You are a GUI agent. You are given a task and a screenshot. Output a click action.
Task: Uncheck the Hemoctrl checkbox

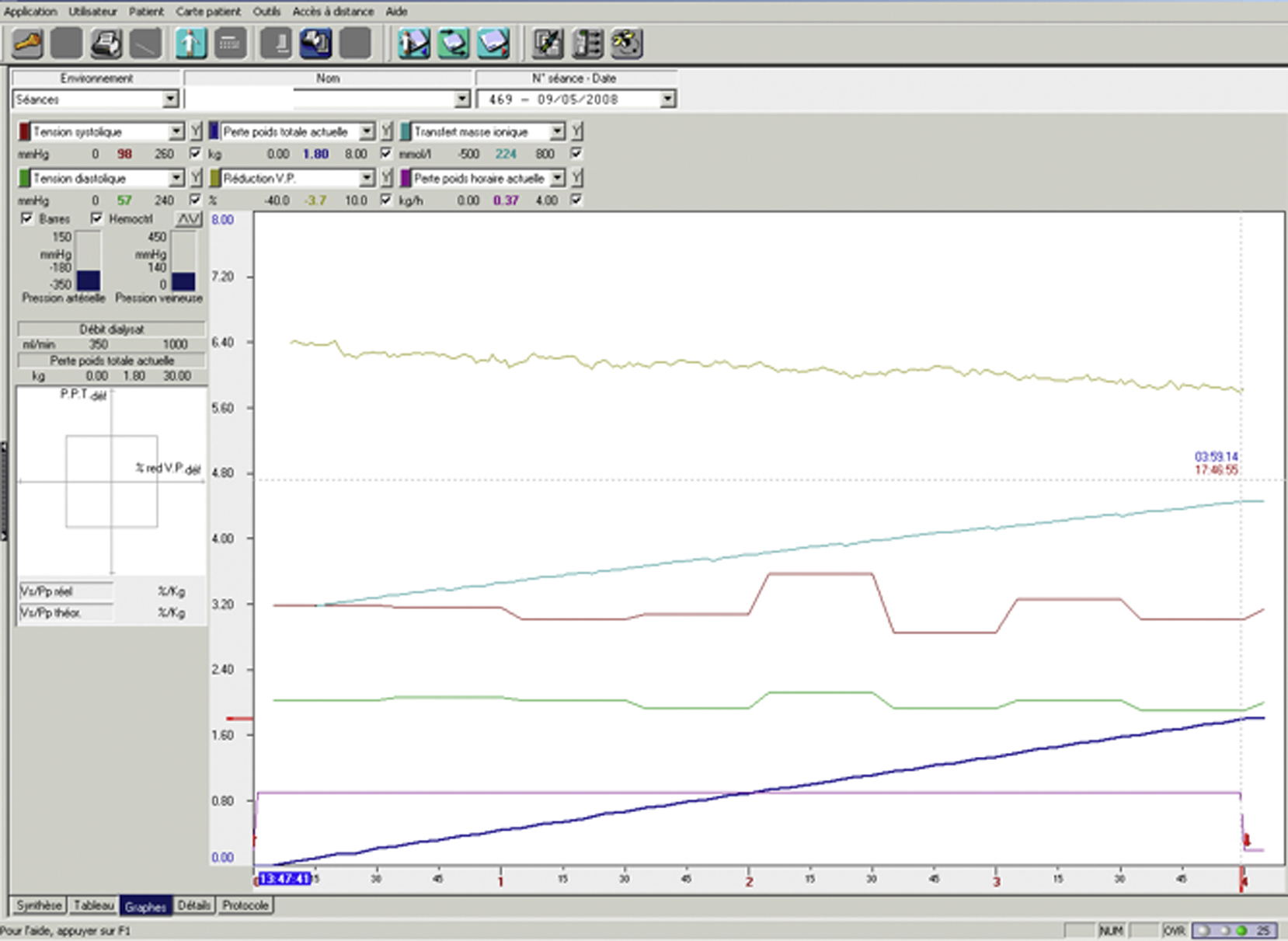click(96, 218)
